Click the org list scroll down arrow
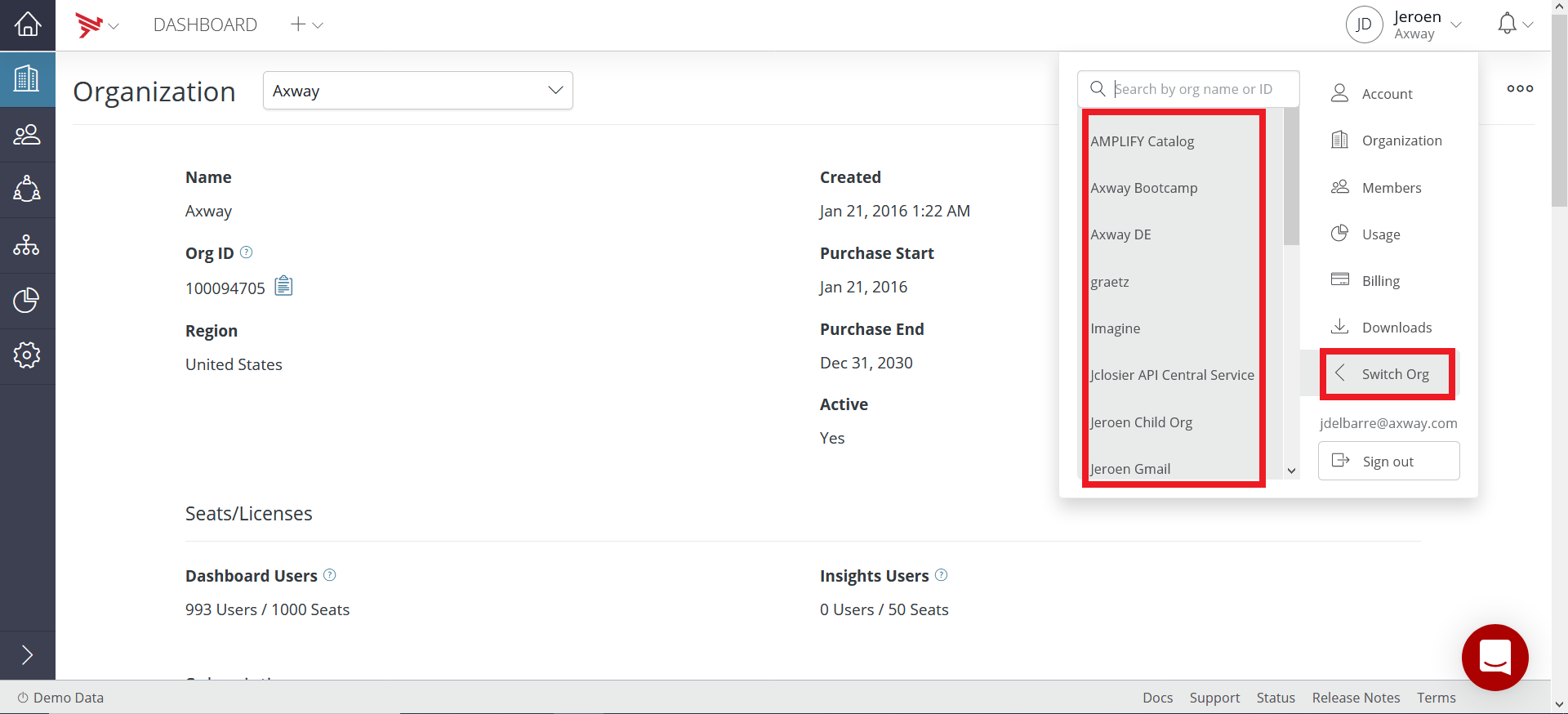 click(x=1291, y=471)
